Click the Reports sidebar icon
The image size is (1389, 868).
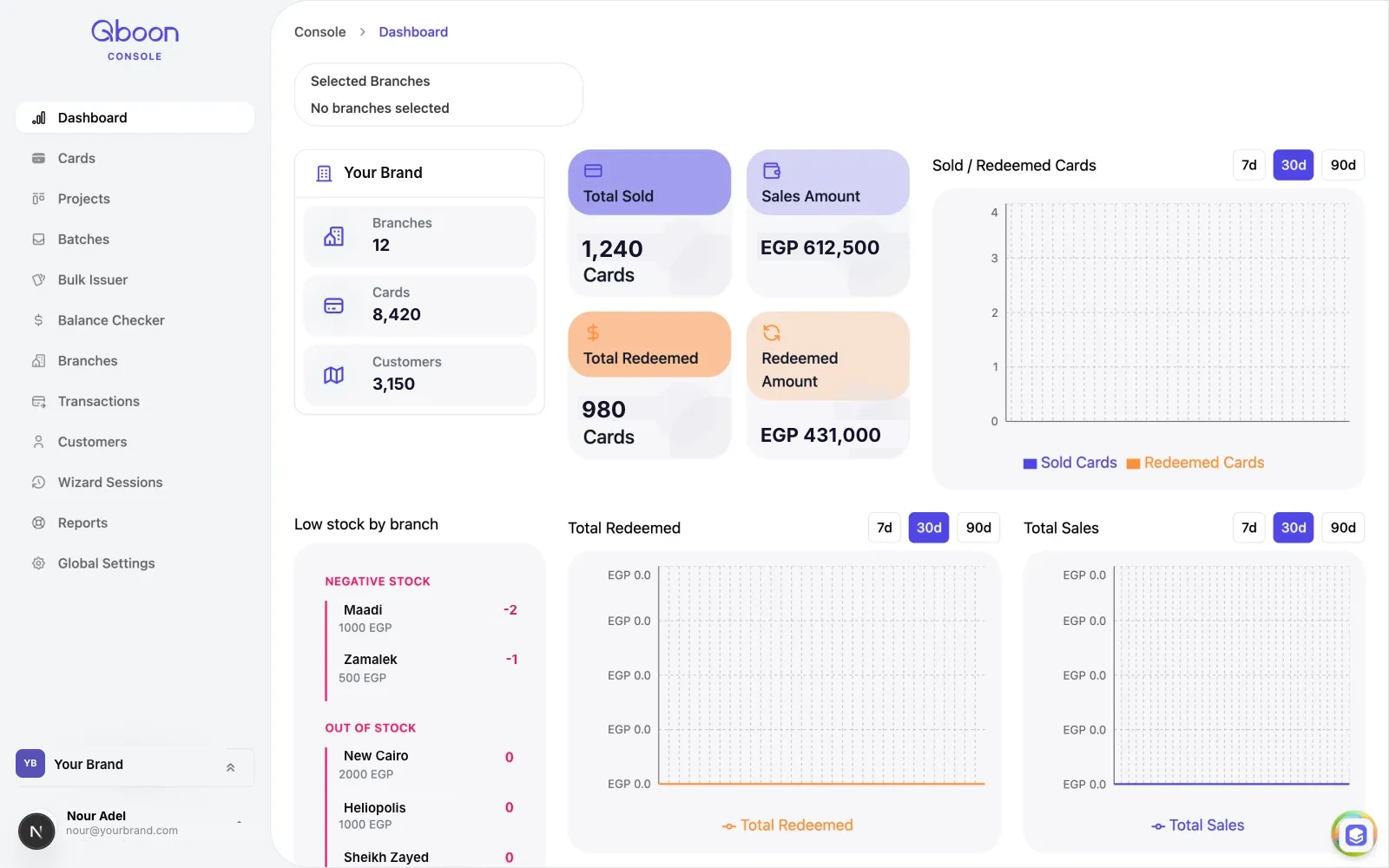(x=38, y=523)
